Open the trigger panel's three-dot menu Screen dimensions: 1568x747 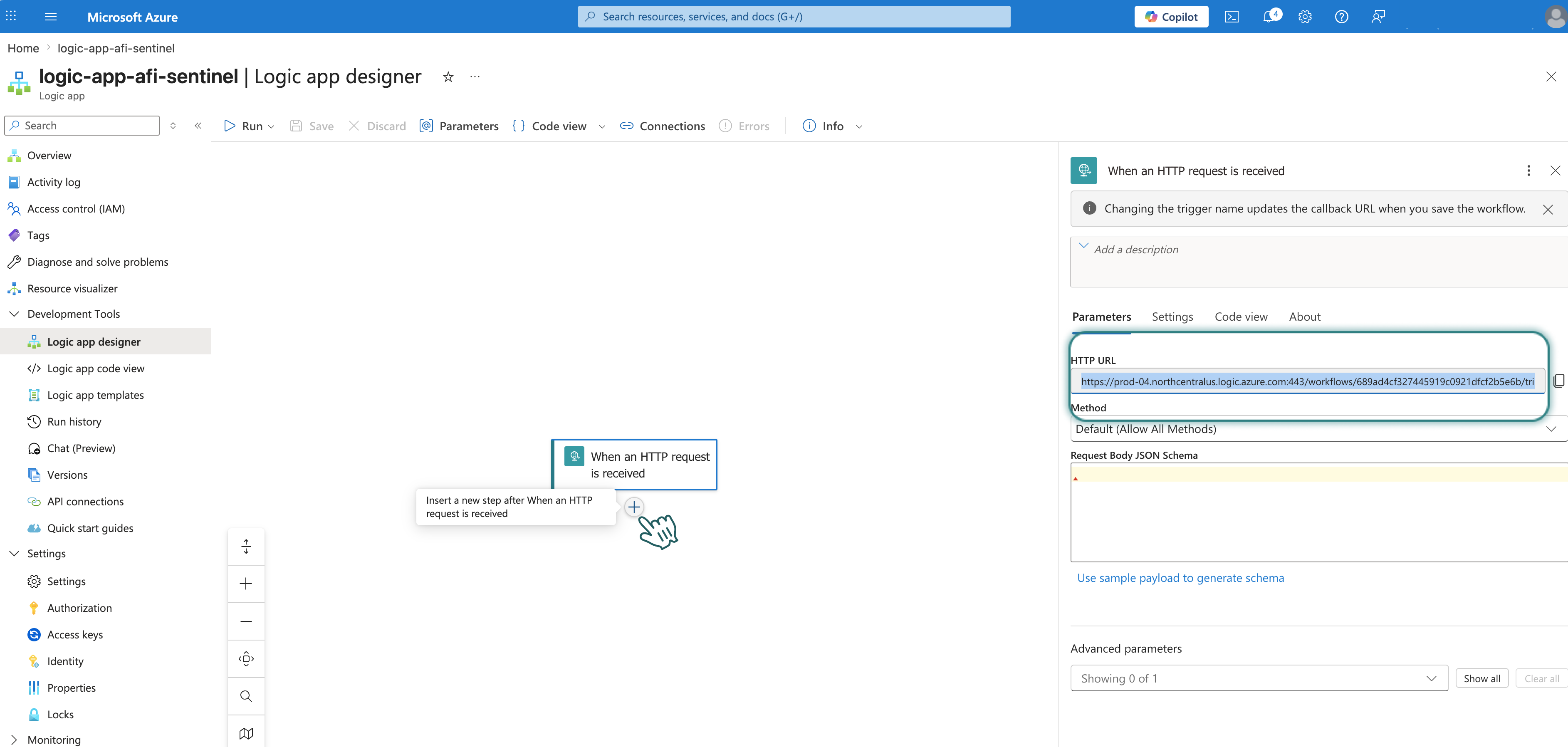(1528, 171)
